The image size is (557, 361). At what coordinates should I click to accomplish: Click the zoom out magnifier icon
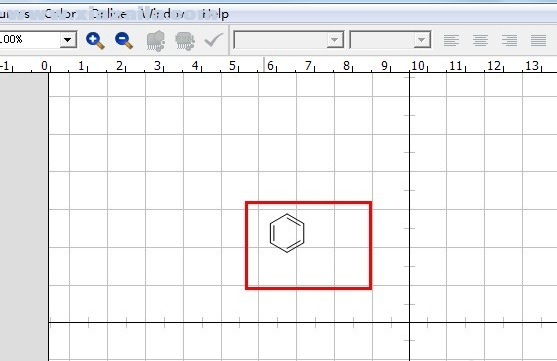tap(124, 41)
